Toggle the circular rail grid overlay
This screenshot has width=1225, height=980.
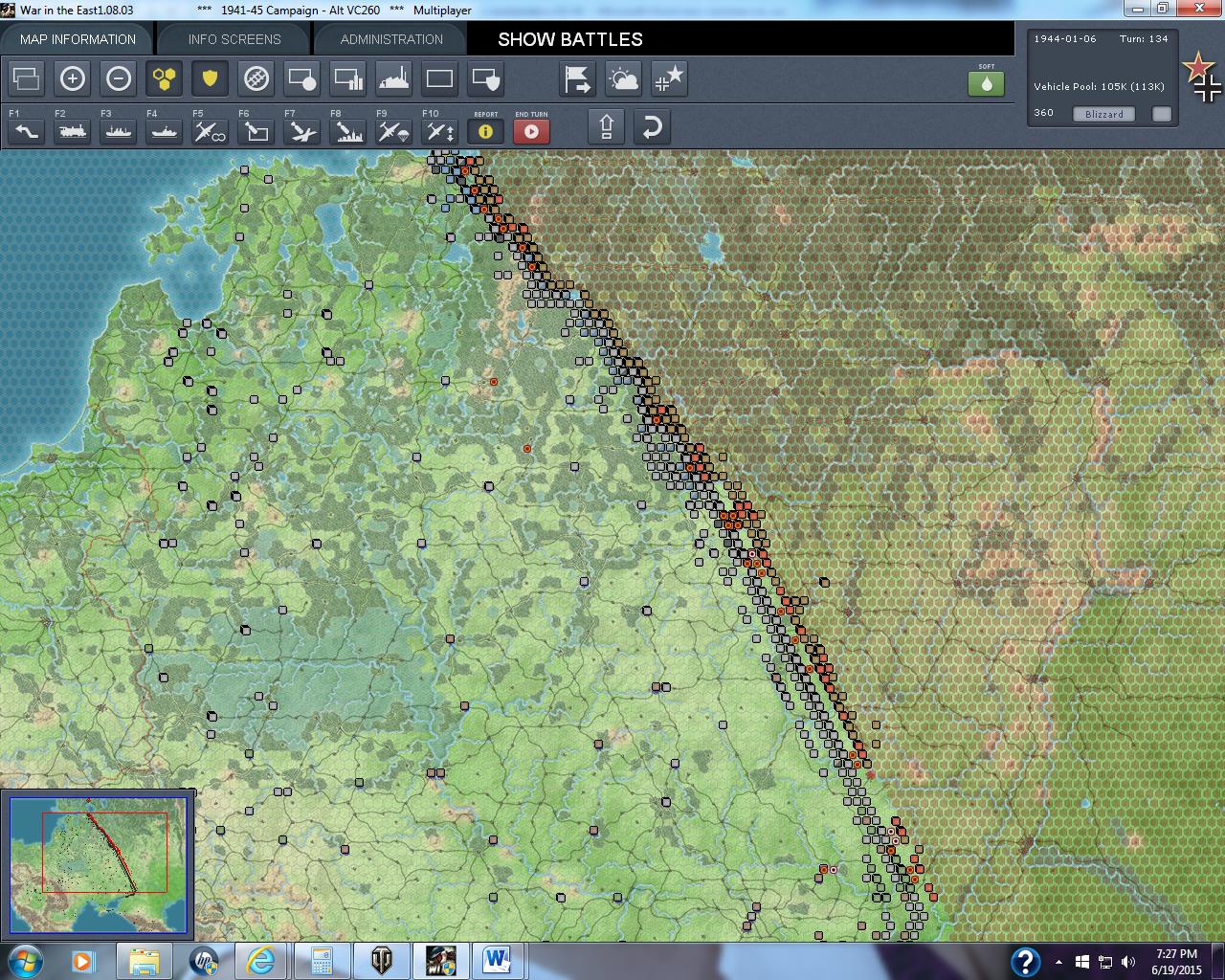point(256,78)
